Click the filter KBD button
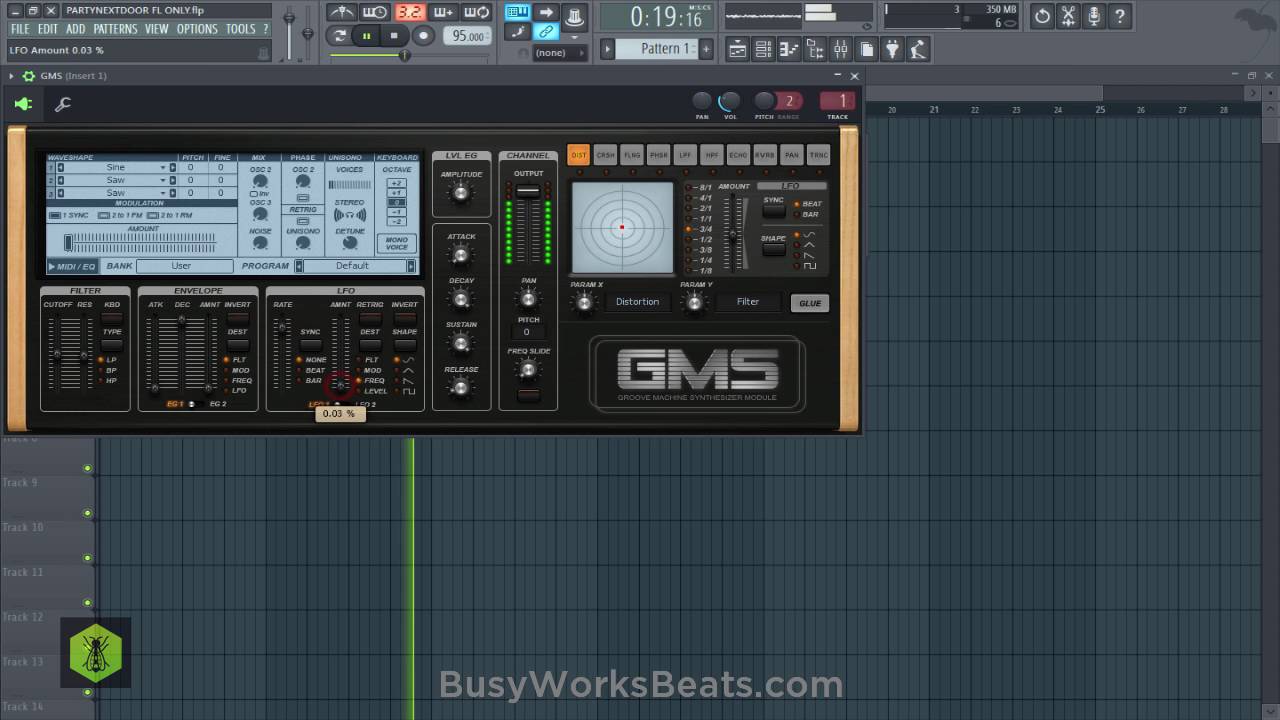The image size is (1280, 720). (112, 318)
